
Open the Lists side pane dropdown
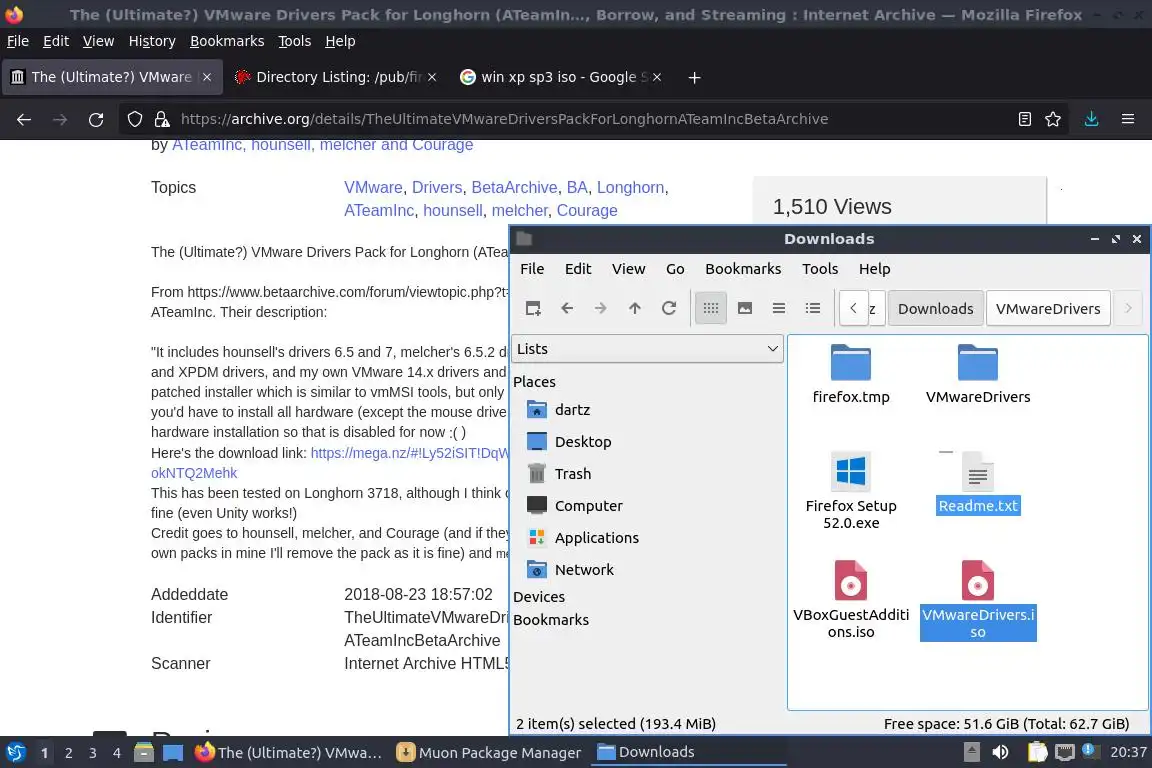tap(647, 349)
